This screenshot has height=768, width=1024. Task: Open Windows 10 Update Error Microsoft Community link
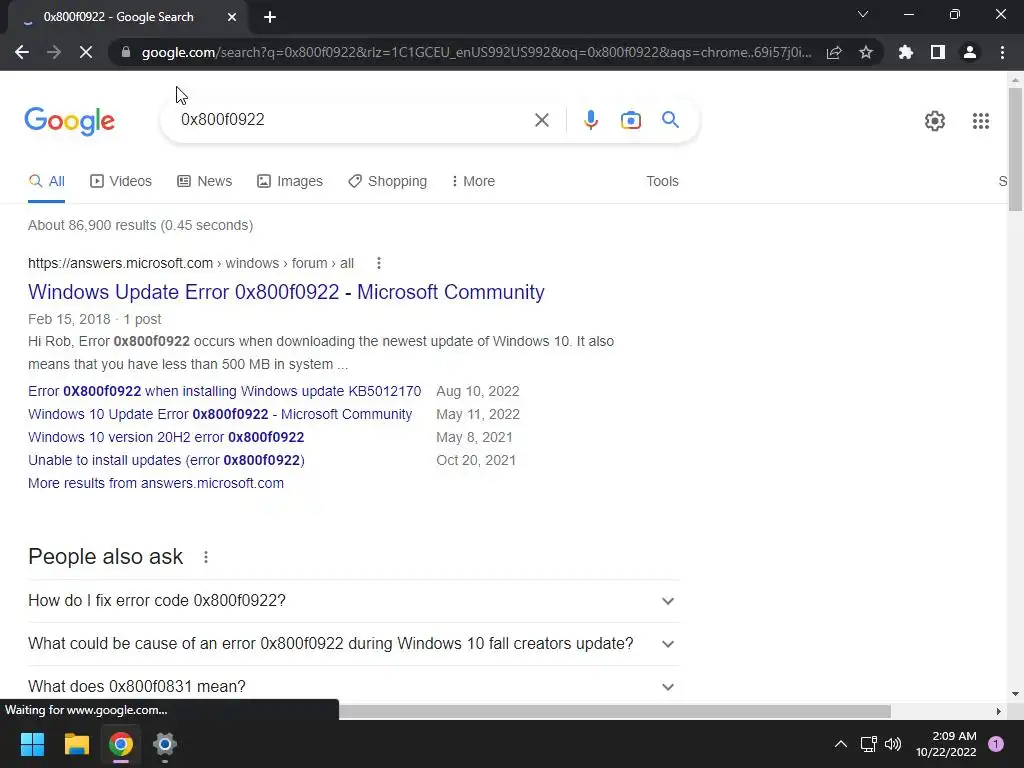(220, 414)
